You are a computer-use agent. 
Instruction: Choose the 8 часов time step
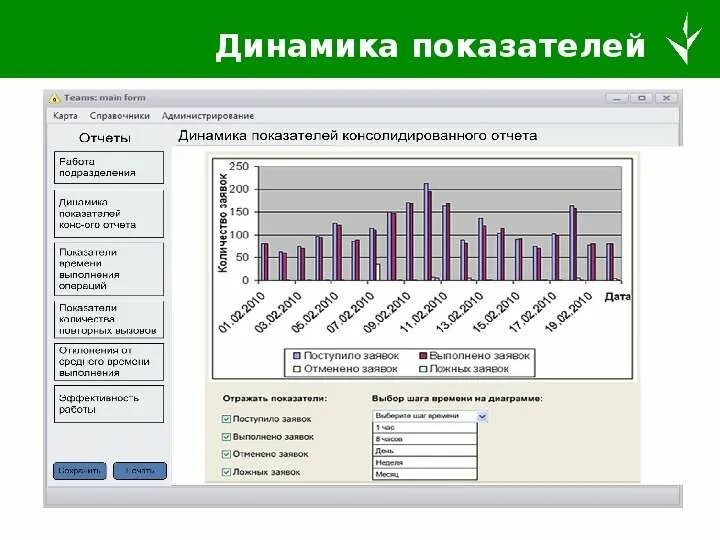point(425,439)
